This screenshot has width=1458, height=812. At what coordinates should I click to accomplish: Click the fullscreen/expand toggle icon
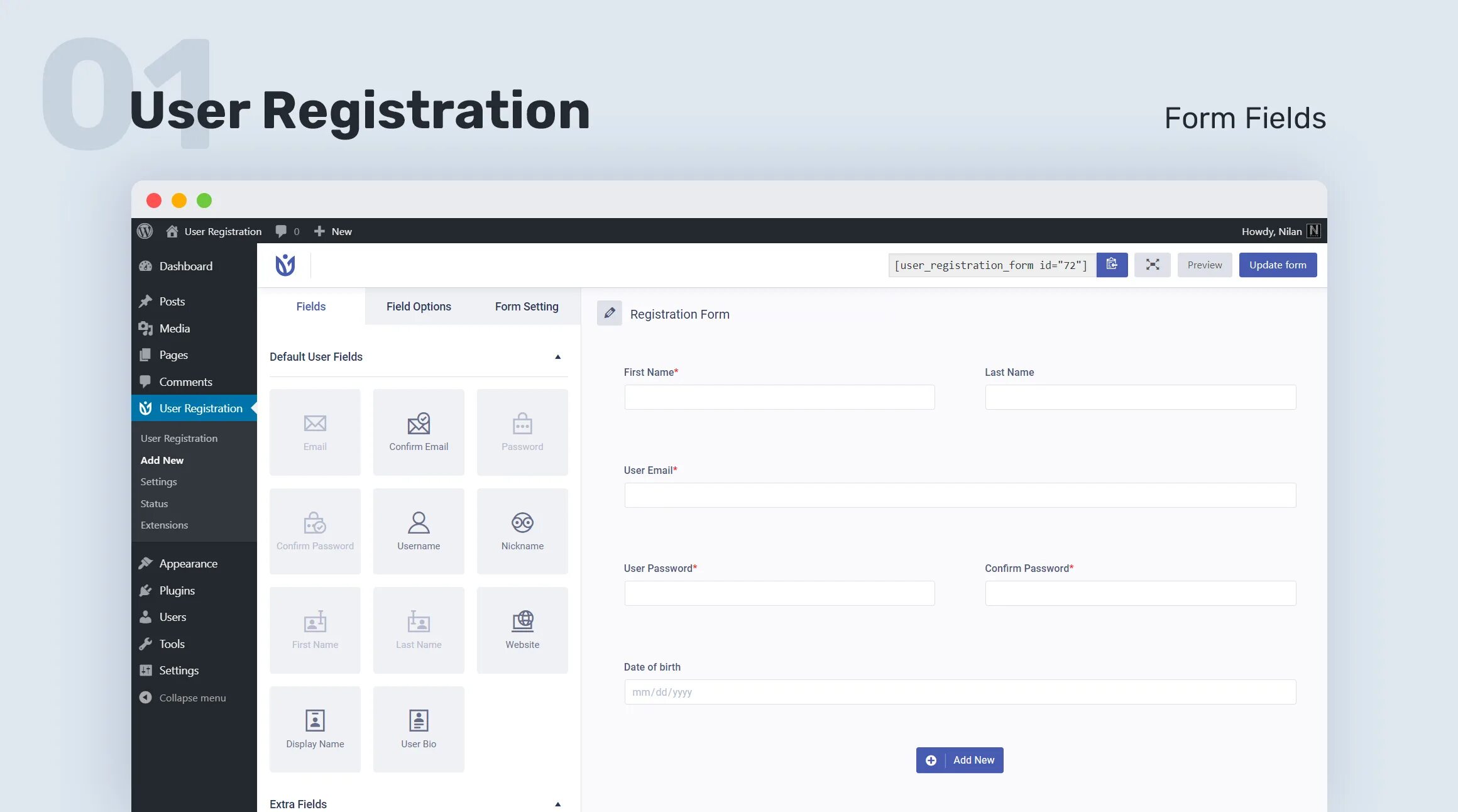[1153, 264]
